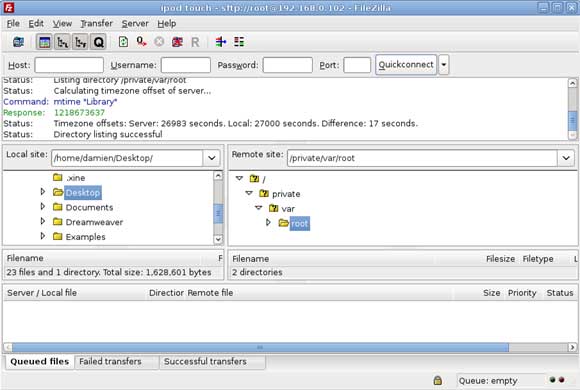Click the message log scrollbar up arrow
580x390 pixels.
pyautogui.click(x=572, y=83)
